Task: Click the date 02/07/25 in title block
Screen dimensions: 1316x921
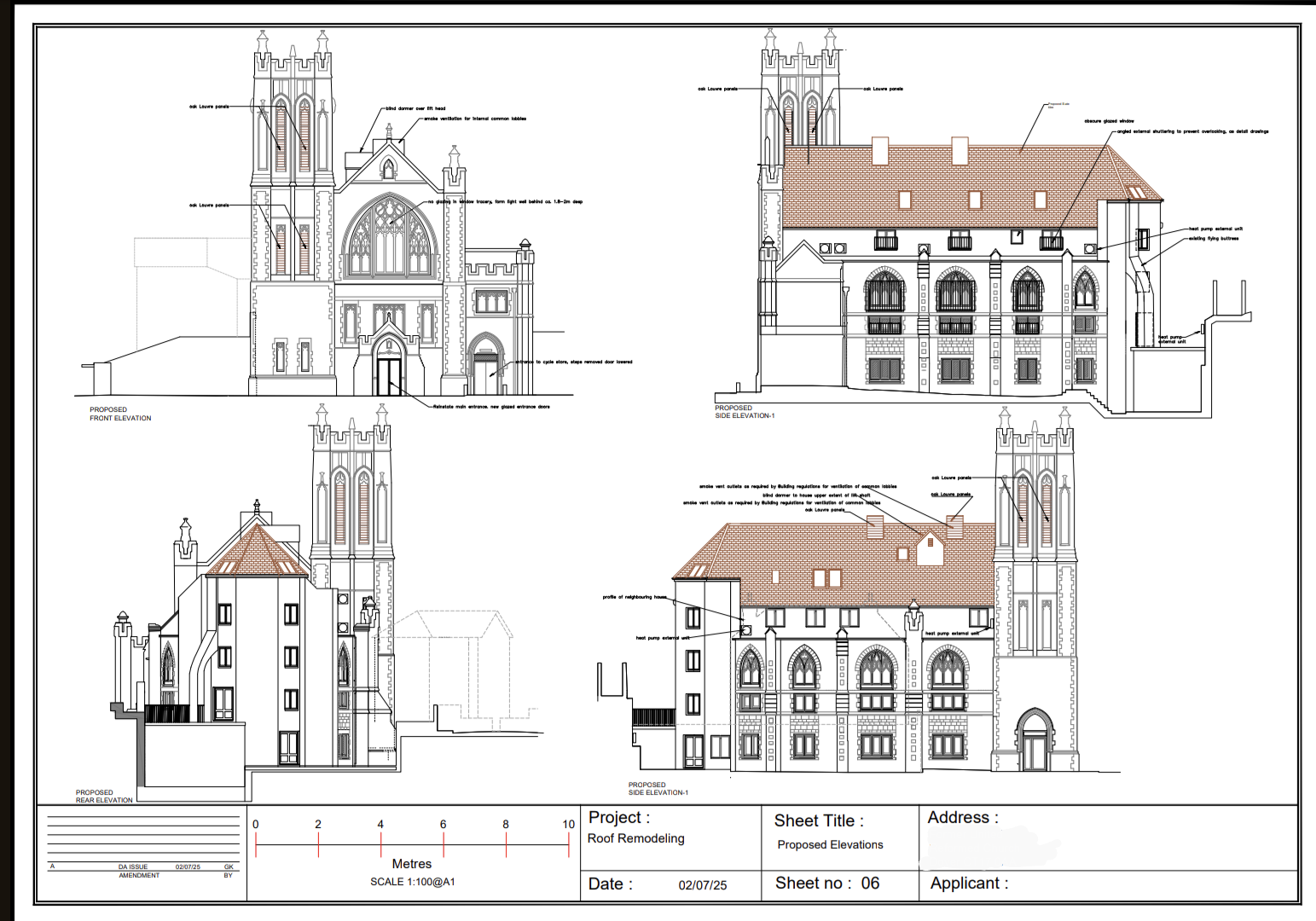Action: pos(703,885)
